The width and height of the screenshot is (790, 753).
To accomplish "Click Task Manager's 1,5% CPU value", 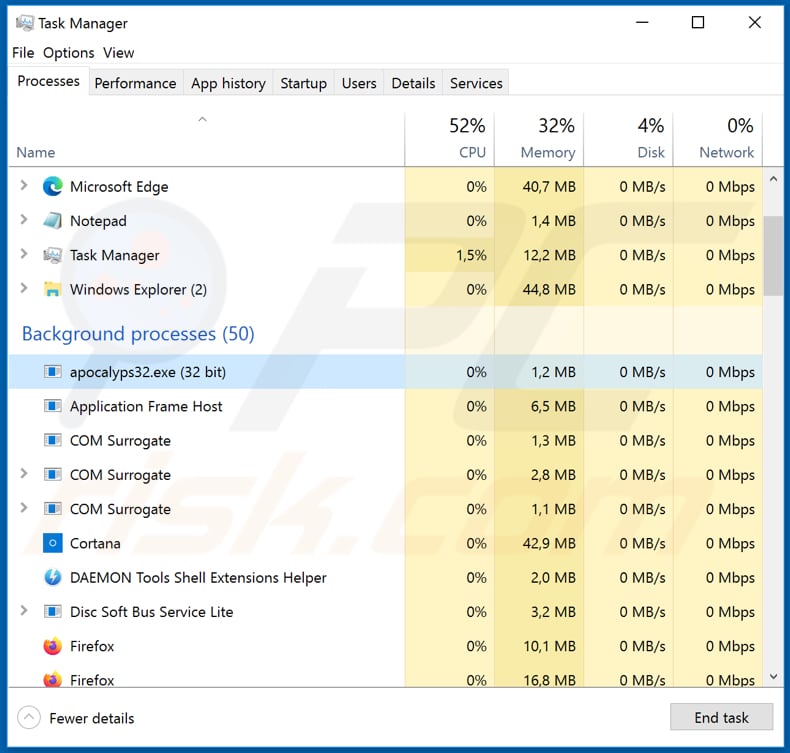I will (471, 255).
